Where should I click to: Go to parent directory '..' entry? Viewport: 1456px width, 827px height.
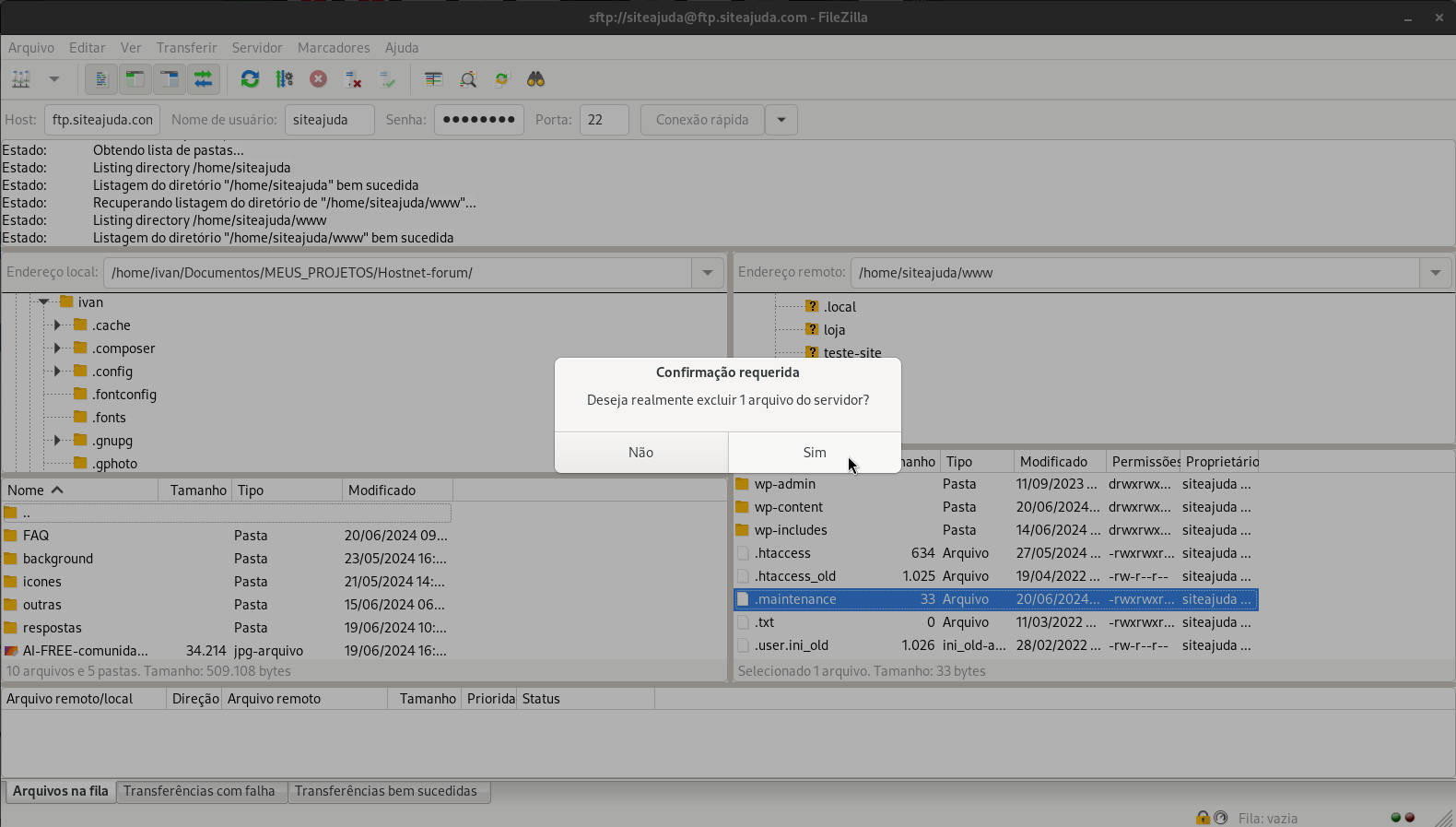pos(227,513)
